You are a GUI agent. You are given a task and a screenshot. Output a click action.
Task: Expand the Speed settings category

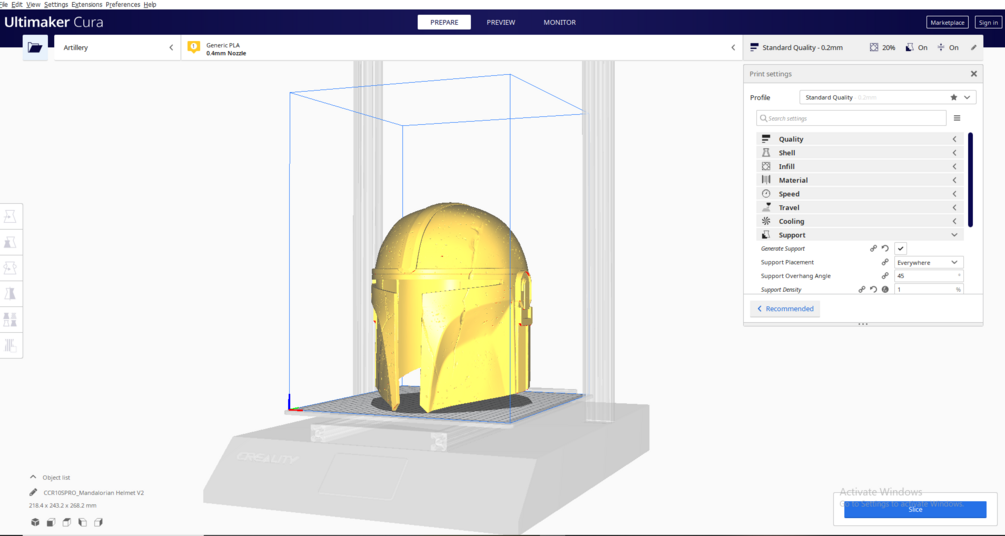click(860, 194)
